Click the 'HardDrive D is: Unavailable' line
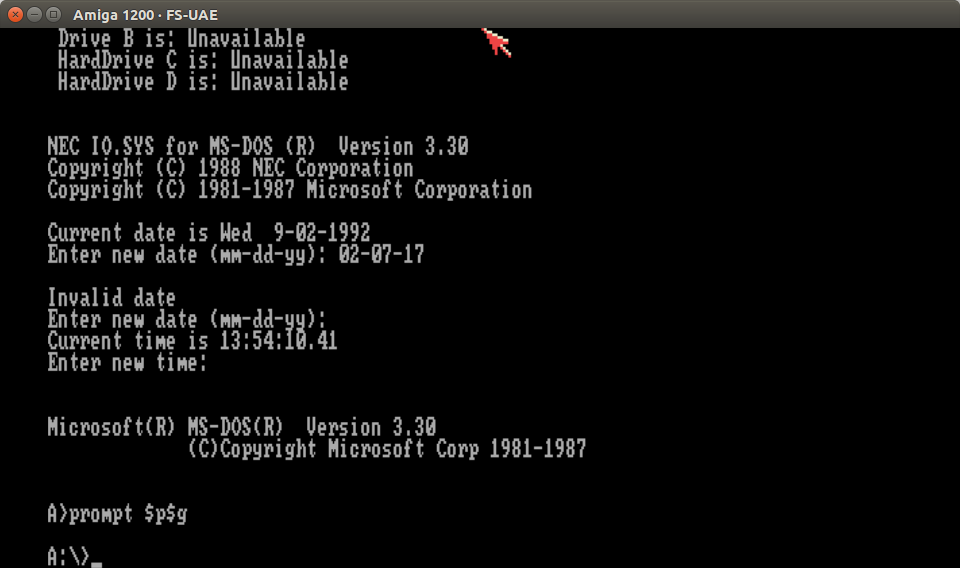The height and width of the screenshot is (568, 960). click(203, 82)
